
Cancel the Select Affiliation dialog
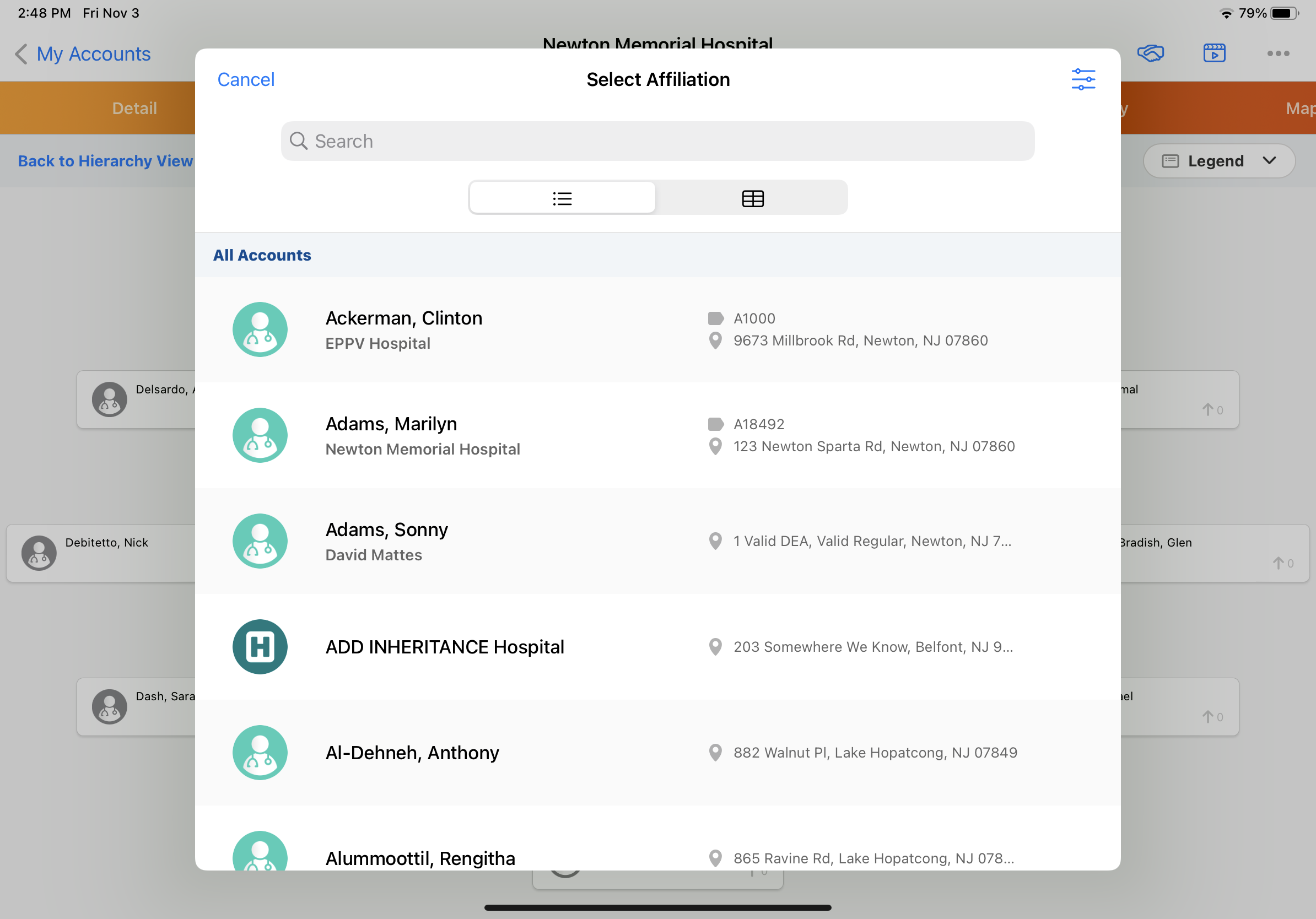(246, 80)
